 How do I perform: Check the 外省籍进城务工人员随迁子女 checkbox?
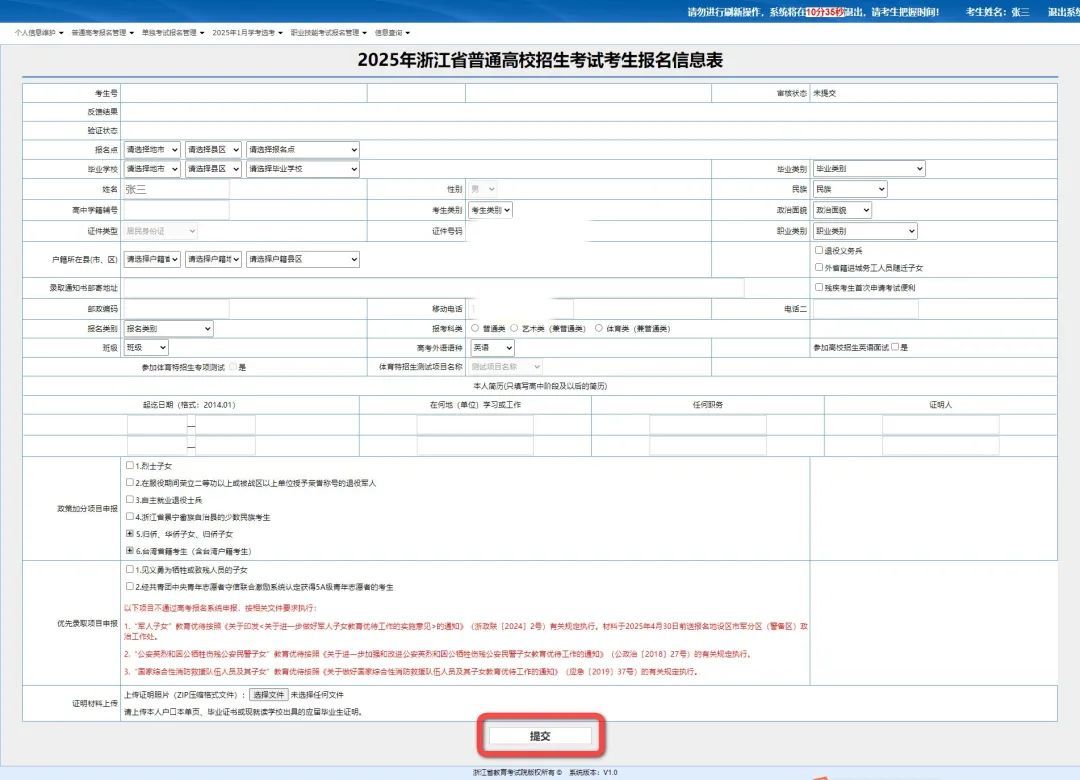819,267
